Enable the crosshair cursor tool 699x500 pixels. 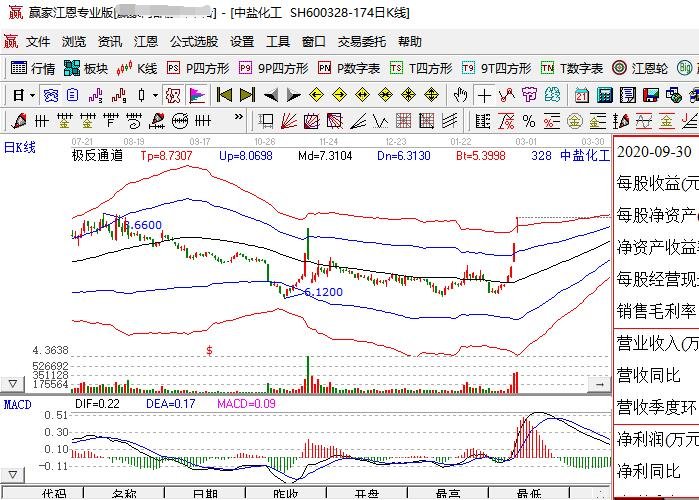tap(484, 95)
